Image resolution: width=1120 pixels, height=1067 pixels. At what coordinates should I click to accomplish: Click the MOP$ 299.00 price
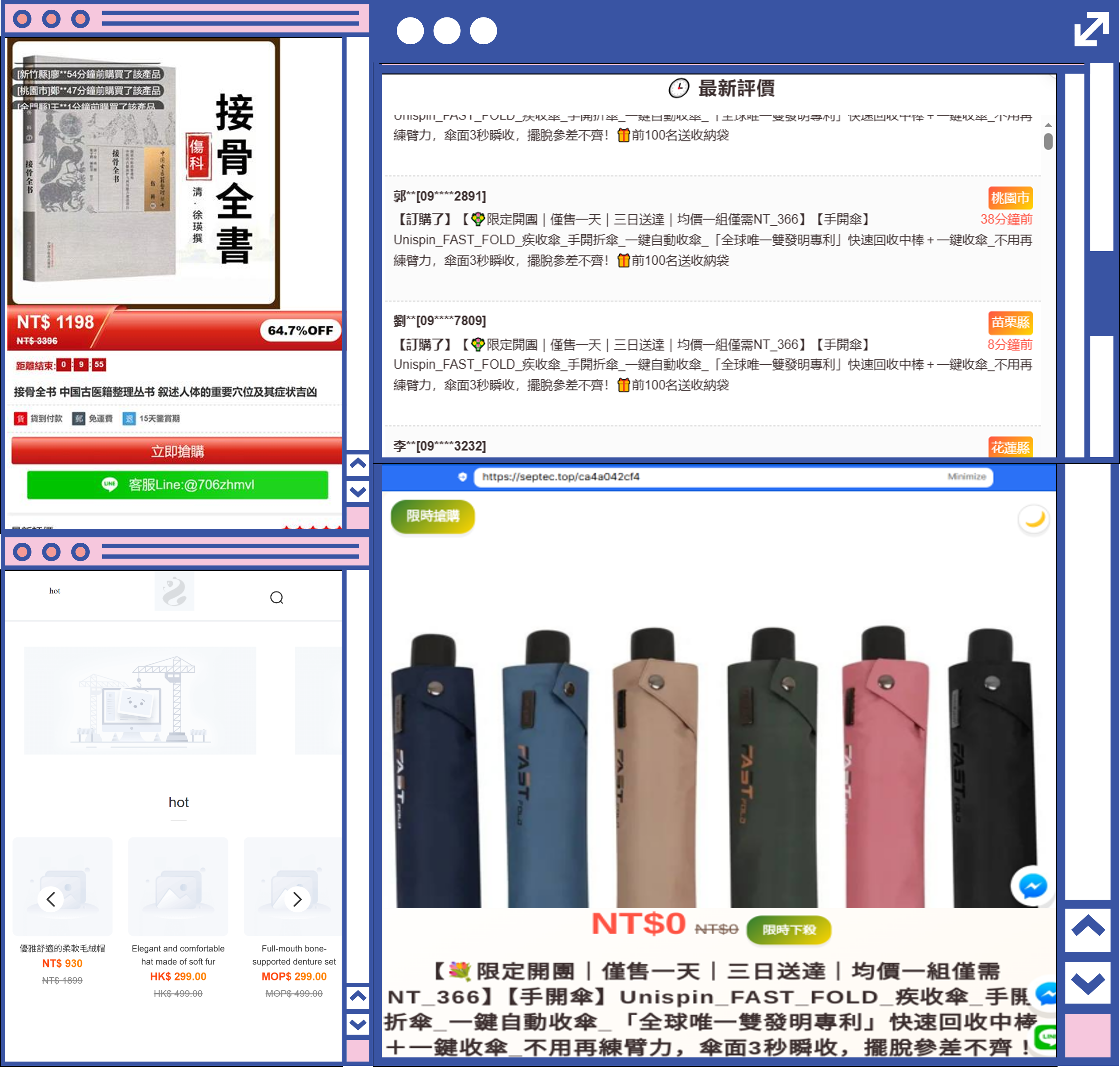(x=294, y=977)
